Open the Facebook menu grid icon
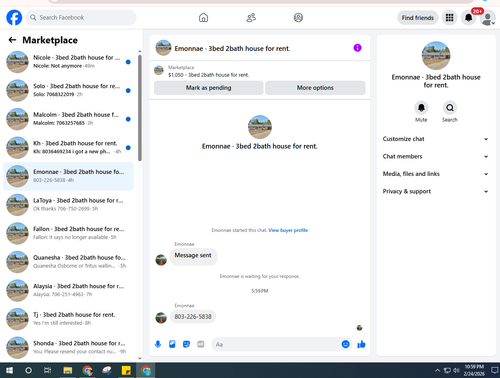 click(x=449, y=18)
